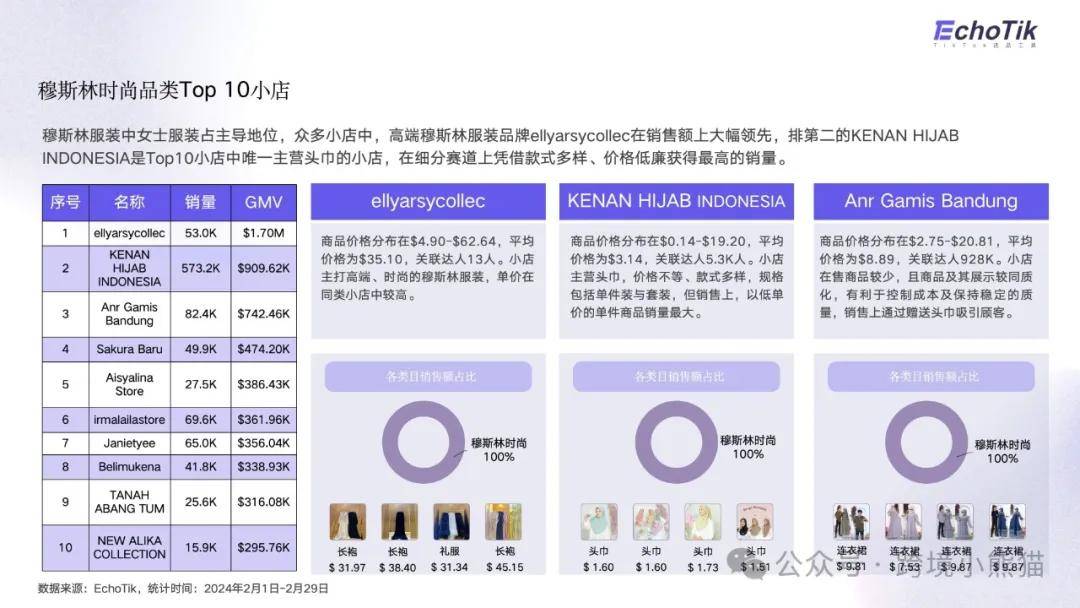Click the EchoTik logo

985,31
